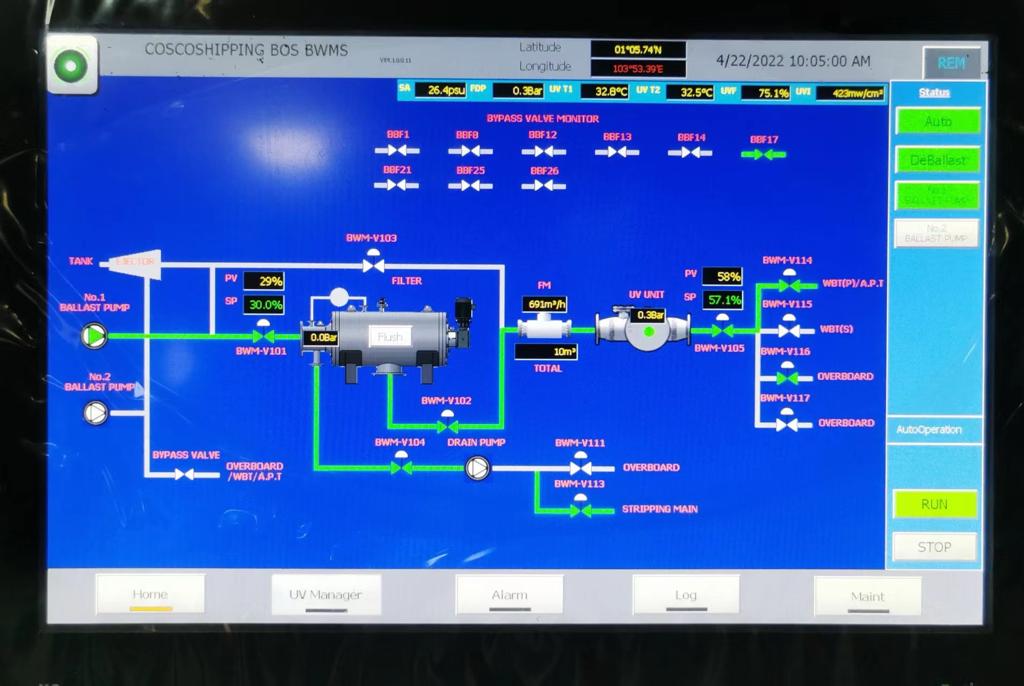Image resolution: width=1024 pixels, height=686 pixels.
Task: Click the Longitude value field
Action: pyautogui.click(x=638, y=68)
